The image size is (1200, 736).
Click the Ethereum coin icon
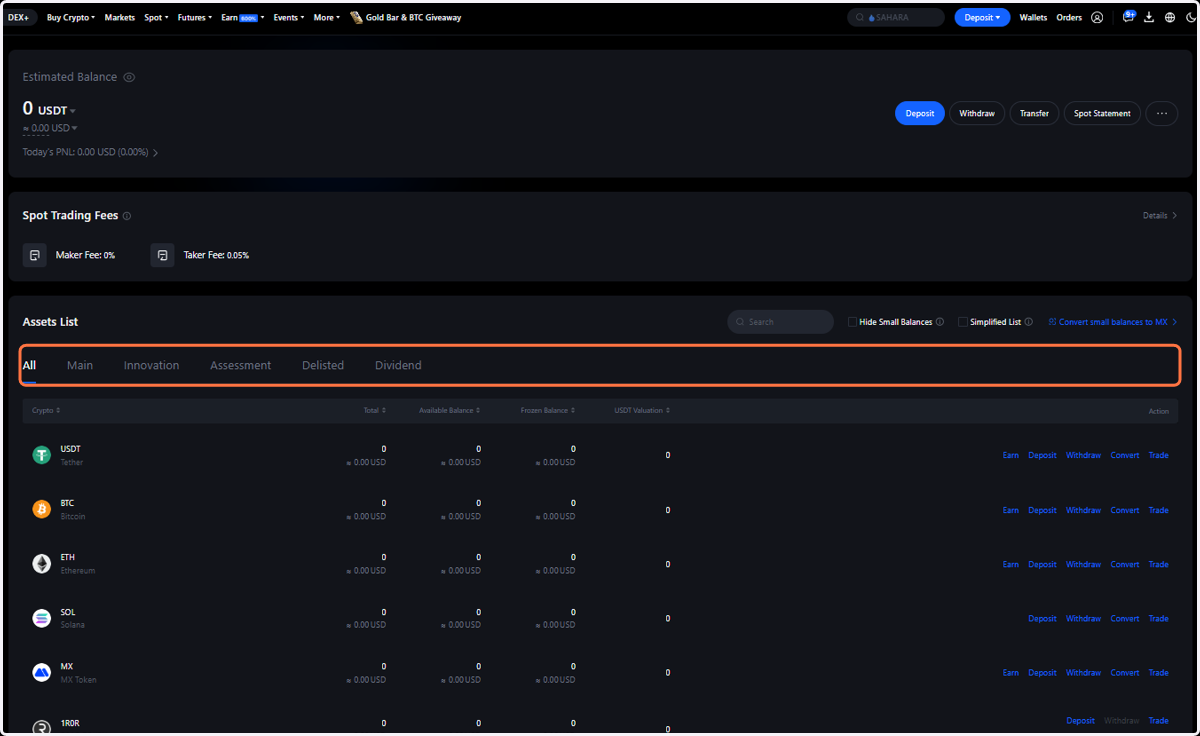[x=41, y=564]
